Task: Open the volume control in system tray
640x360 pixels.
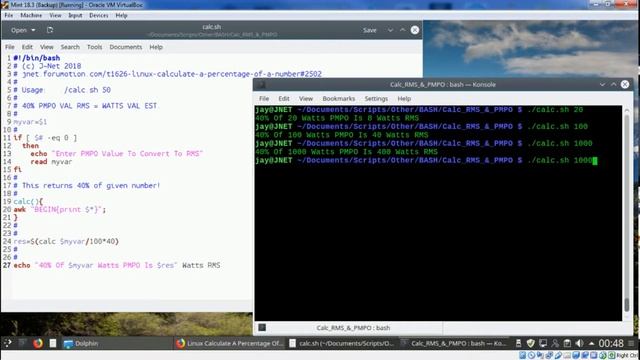Action: (579, 343)
